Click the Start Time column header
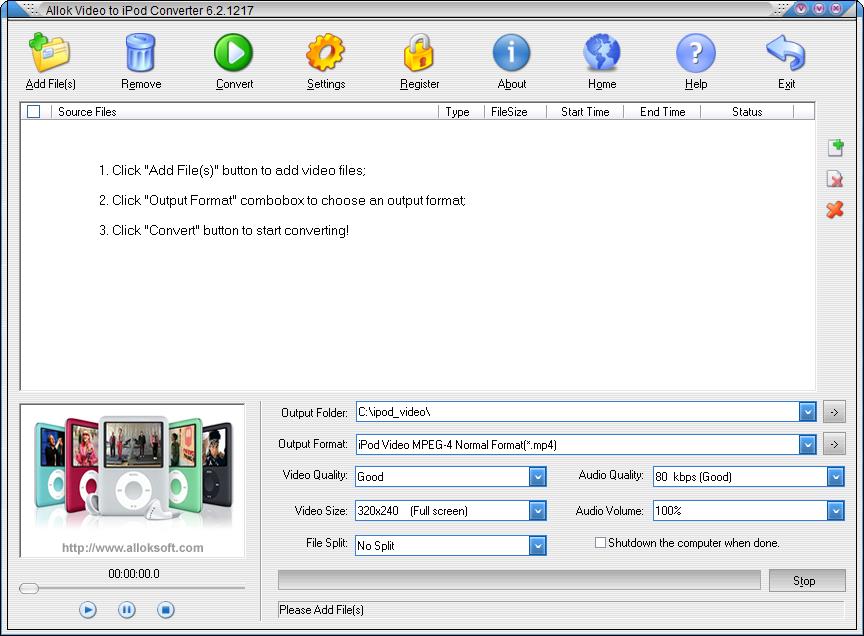This screenshot has width=864, height=636. (585, 111)
